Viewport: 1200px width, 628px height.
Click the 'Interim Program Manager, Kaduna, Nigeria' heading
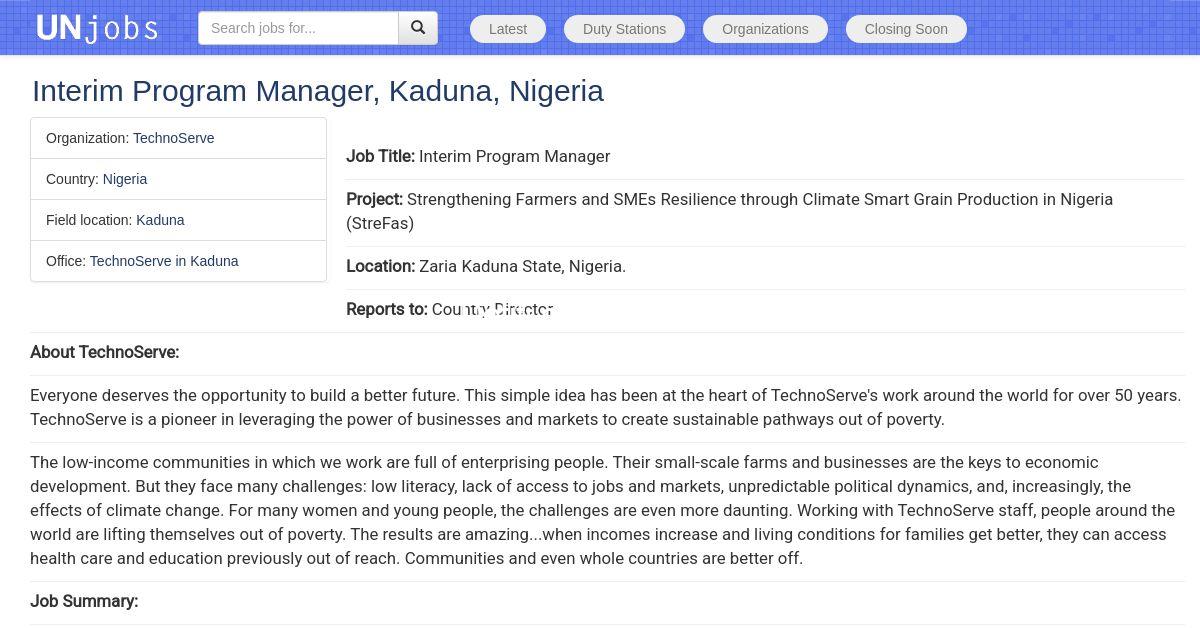coord(318,91)
